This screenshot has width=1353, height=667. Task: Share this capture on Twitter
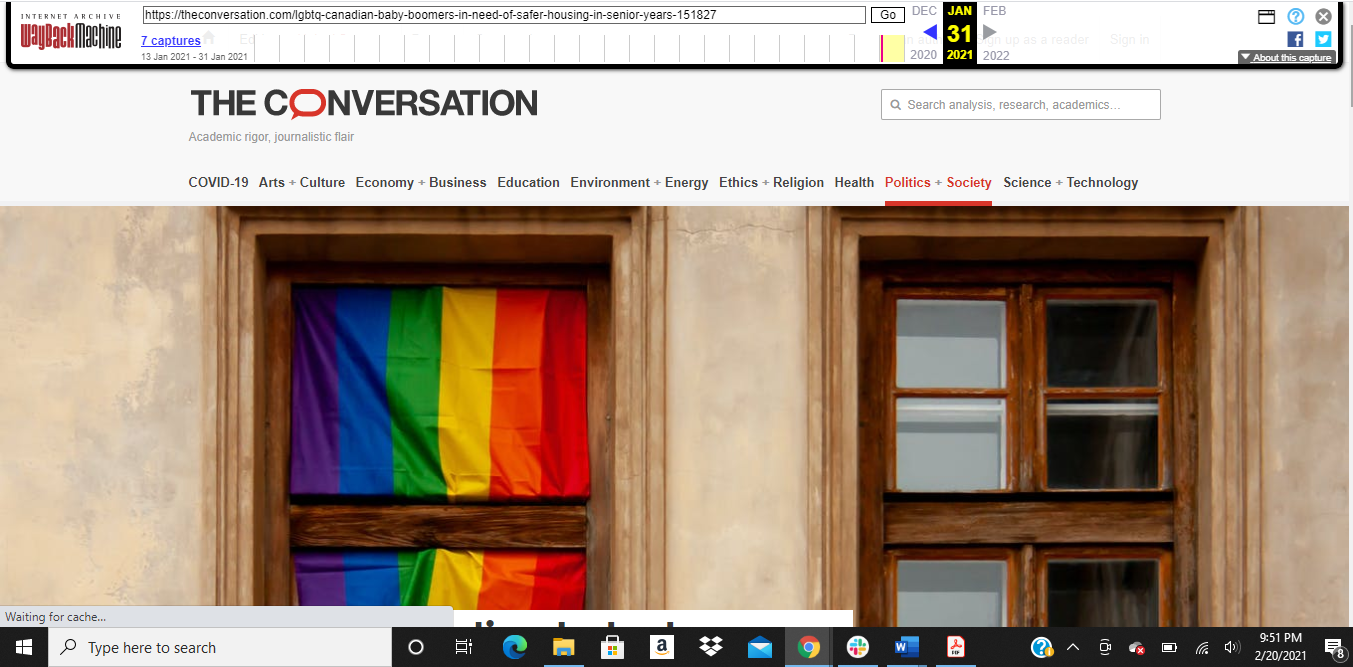(x=1323, y=39)
